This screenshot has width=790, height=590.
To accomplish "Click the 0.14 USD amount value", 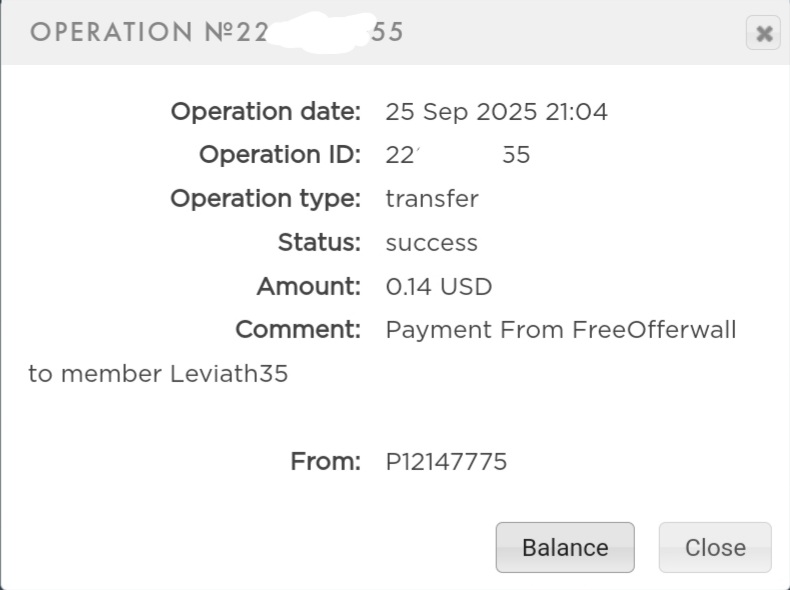I will 439,287.
